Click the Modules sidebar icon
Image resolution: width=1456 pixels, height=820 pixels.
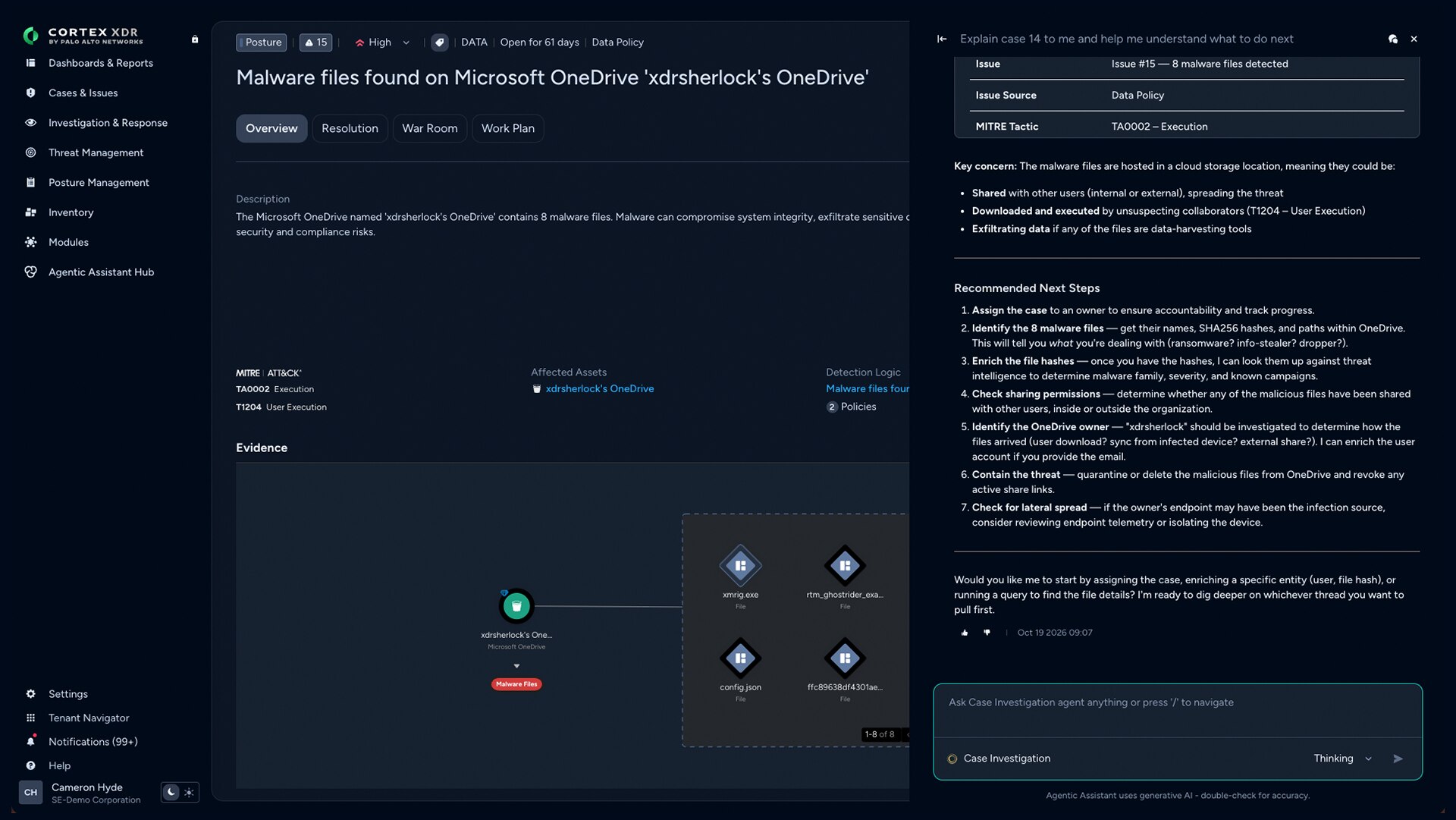point(30,242)
